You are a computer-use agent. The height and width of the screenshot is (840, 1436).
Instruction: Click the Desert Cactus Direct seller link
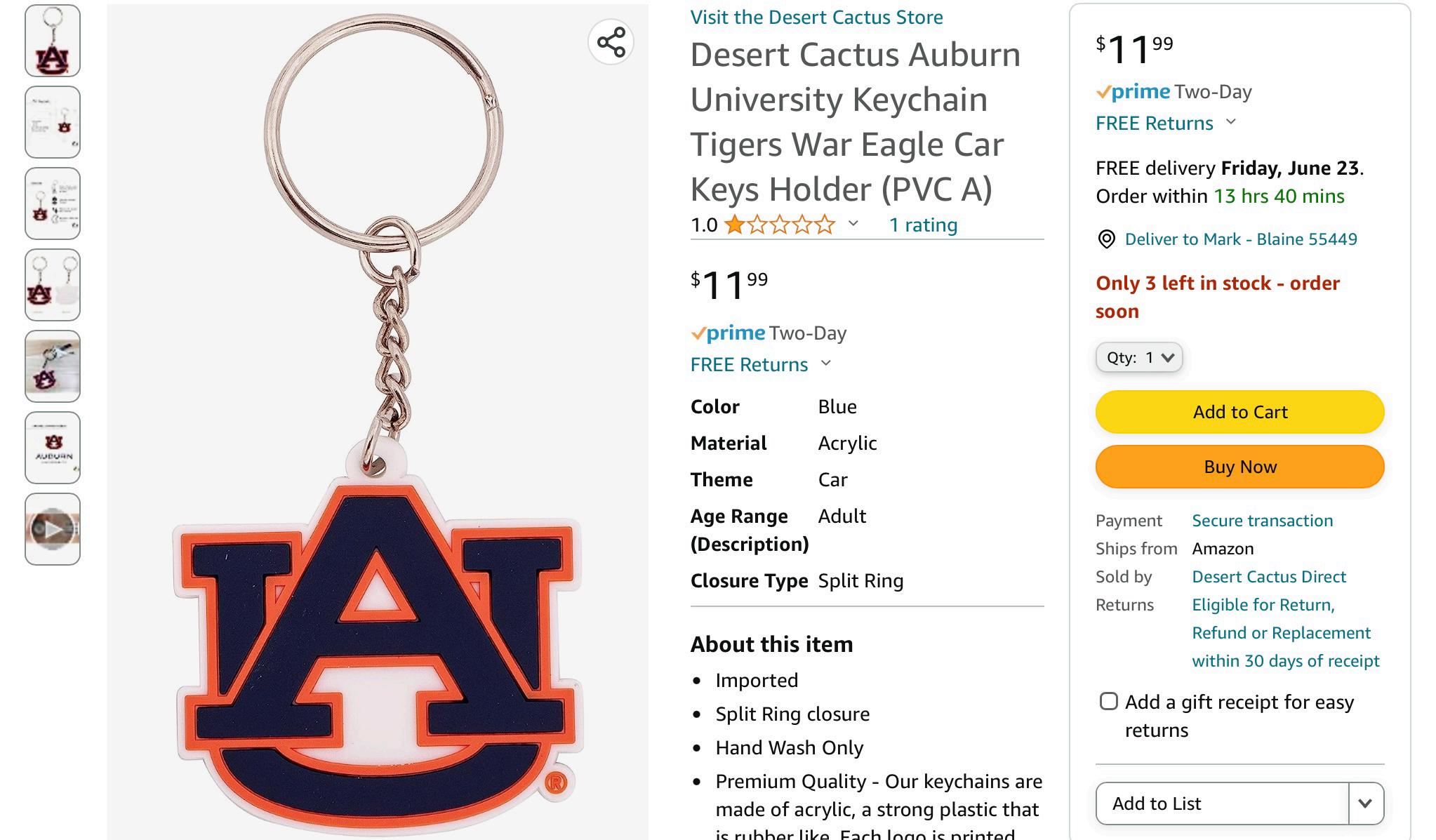point(1268,577)
